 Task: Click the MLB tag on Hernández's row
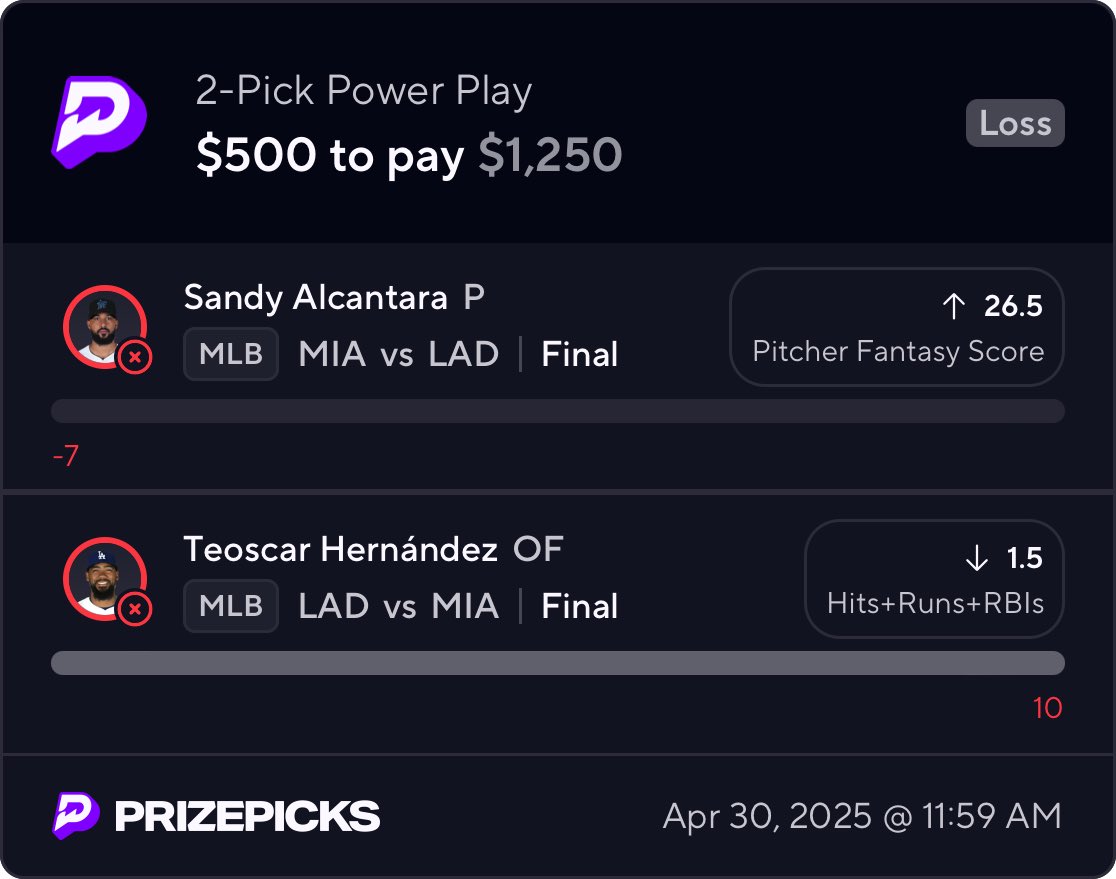[x=231, y=606]
